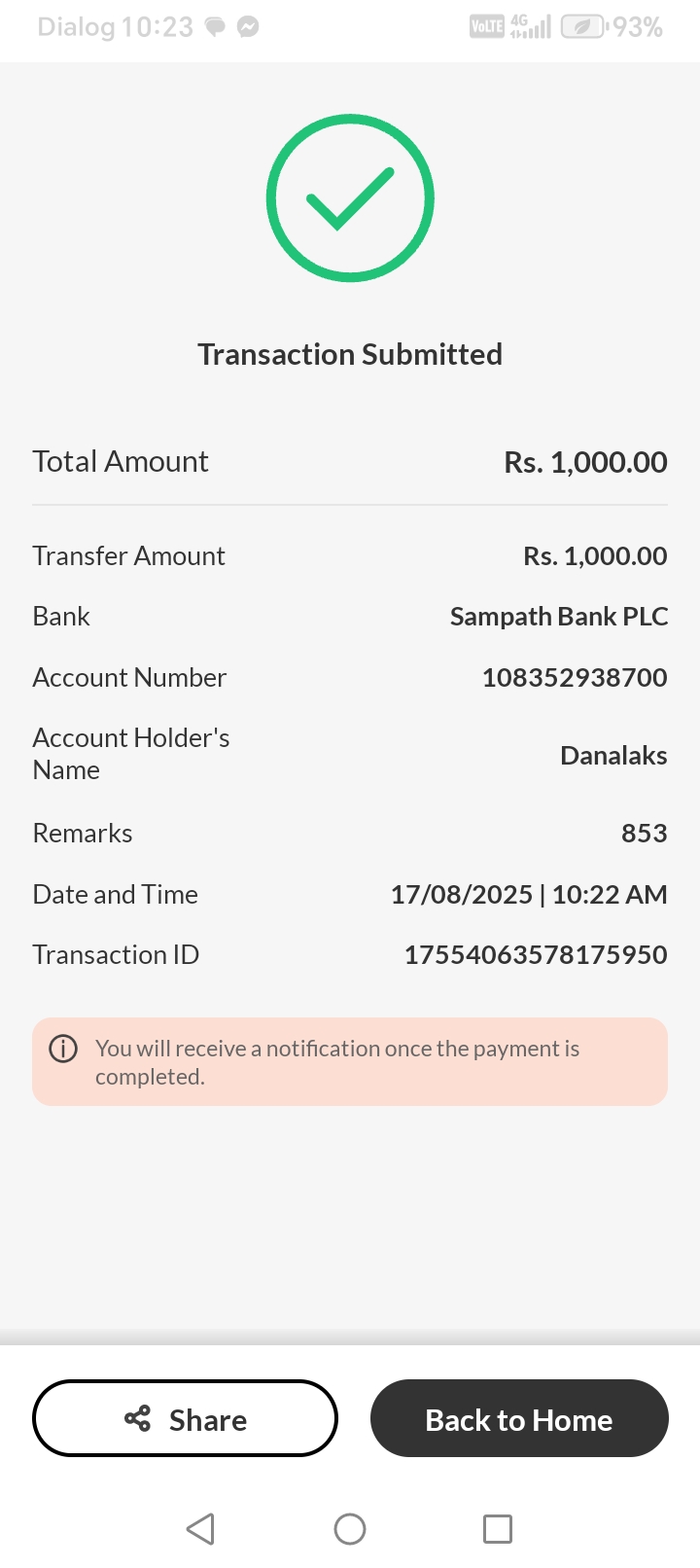
Task: Open recent apps with the square icon
Action: coord(498,1529)
